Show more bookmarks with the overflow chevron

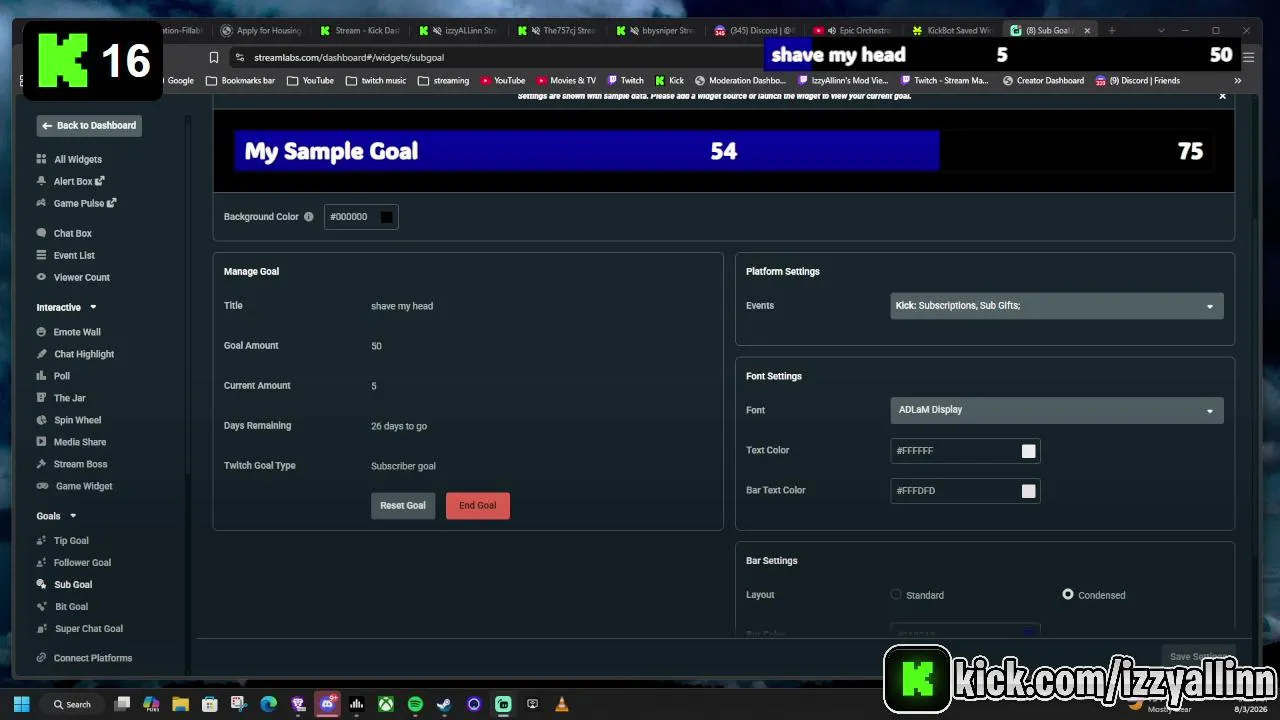click(1237, 81)
